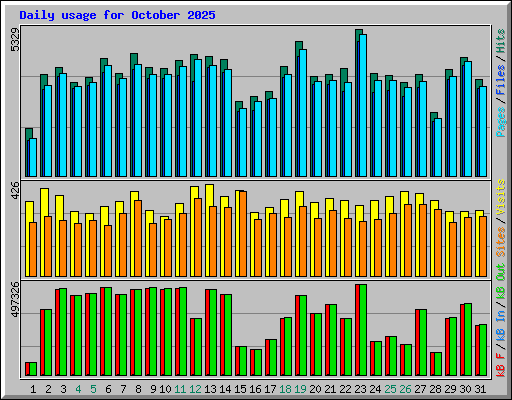Click day label 8 on the axis

[138, 389]
